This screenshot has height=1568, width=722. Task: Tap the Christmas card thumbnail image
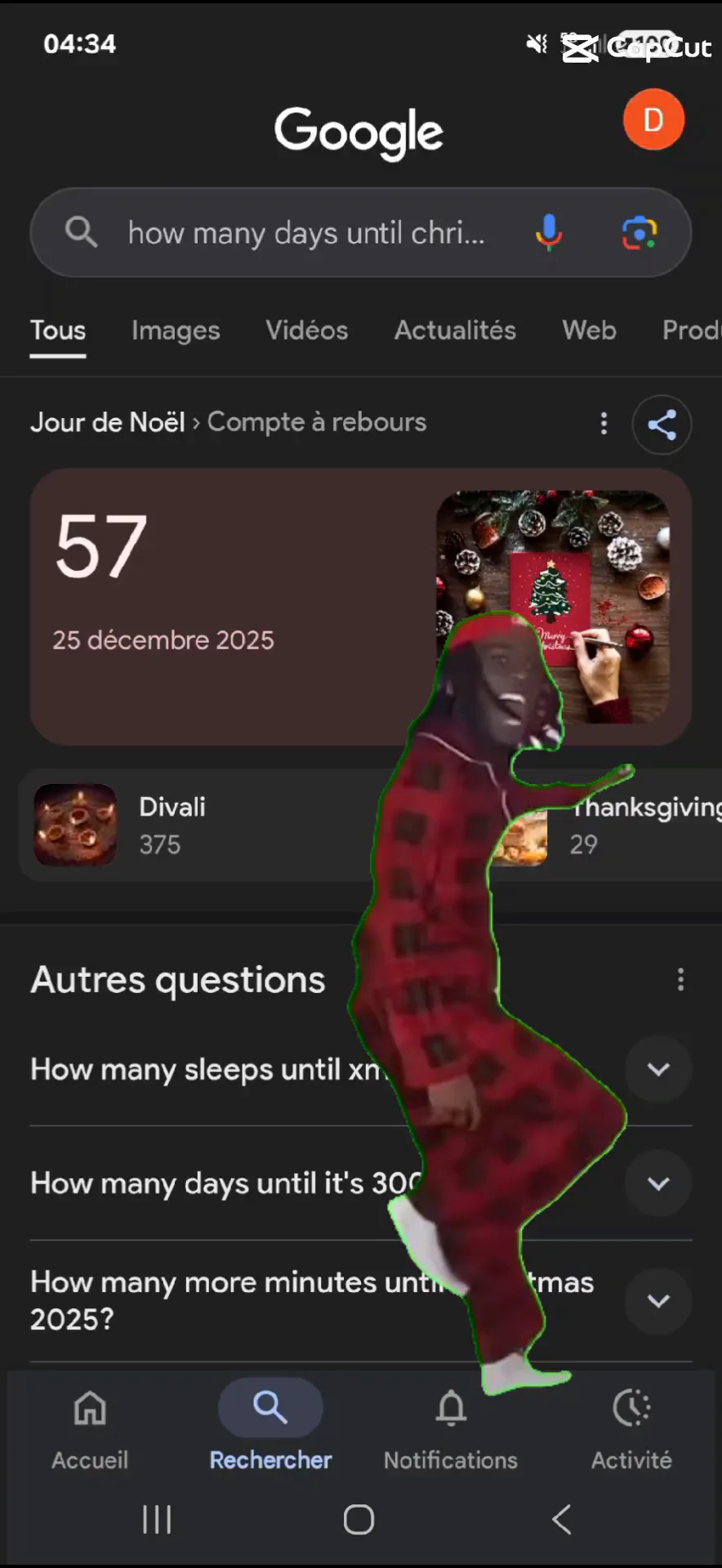[x=553, y=606]
